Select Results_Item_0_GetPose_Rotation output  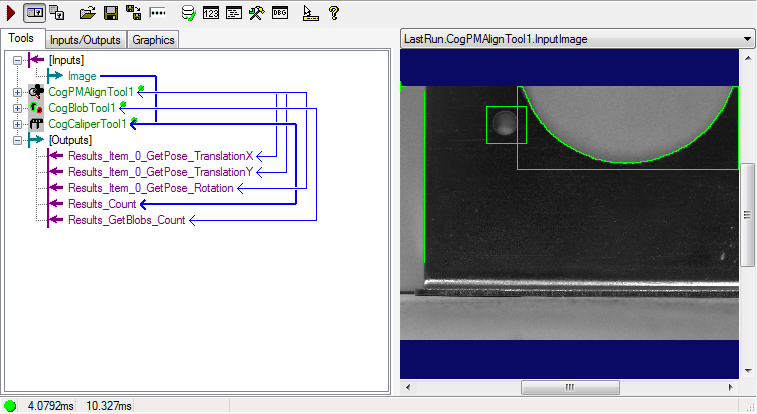(150, 188)
